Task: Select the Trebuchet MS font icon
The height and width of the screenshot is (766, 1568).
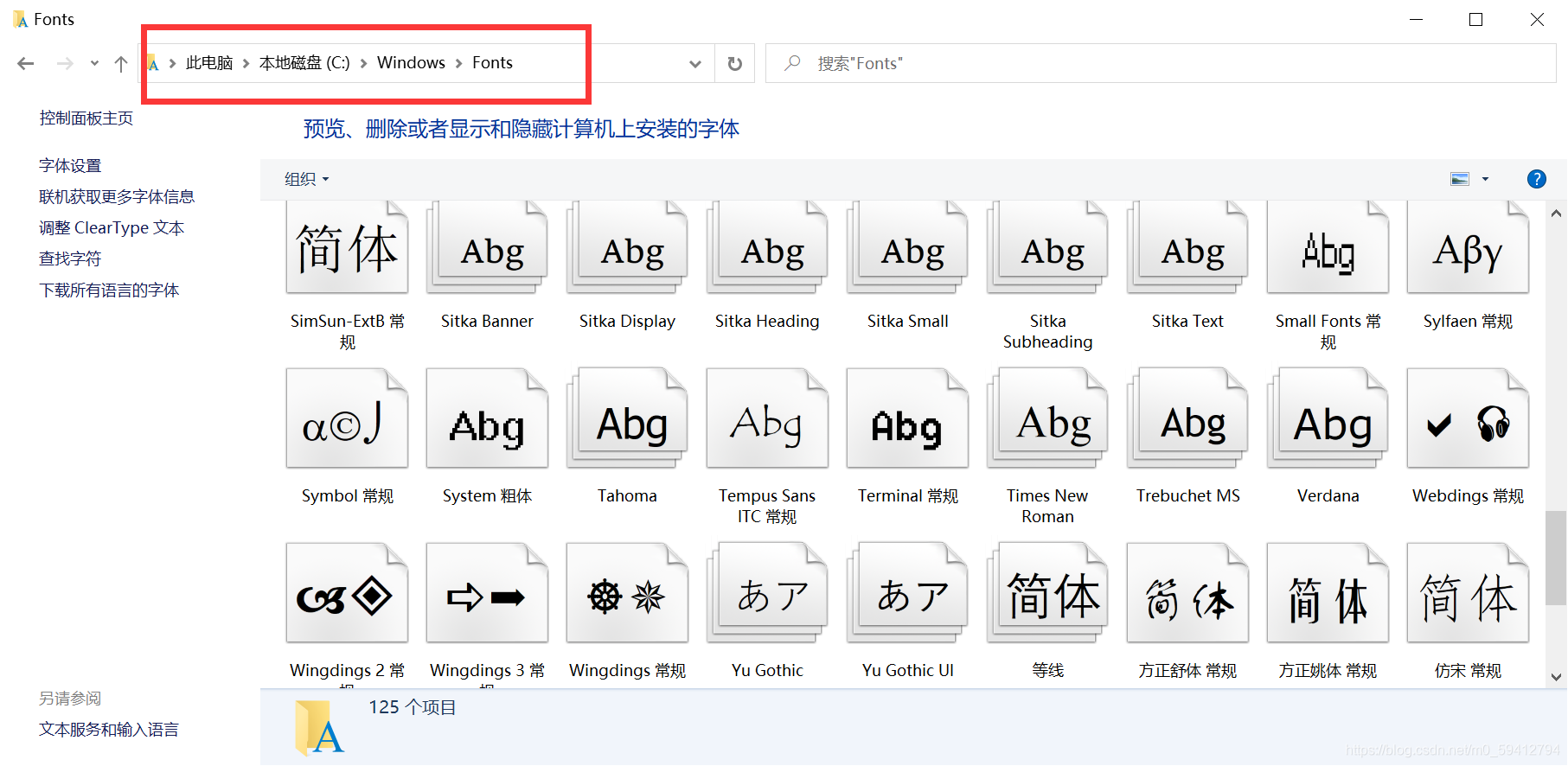Action: pyautogui.click(x=1188, y=418)
